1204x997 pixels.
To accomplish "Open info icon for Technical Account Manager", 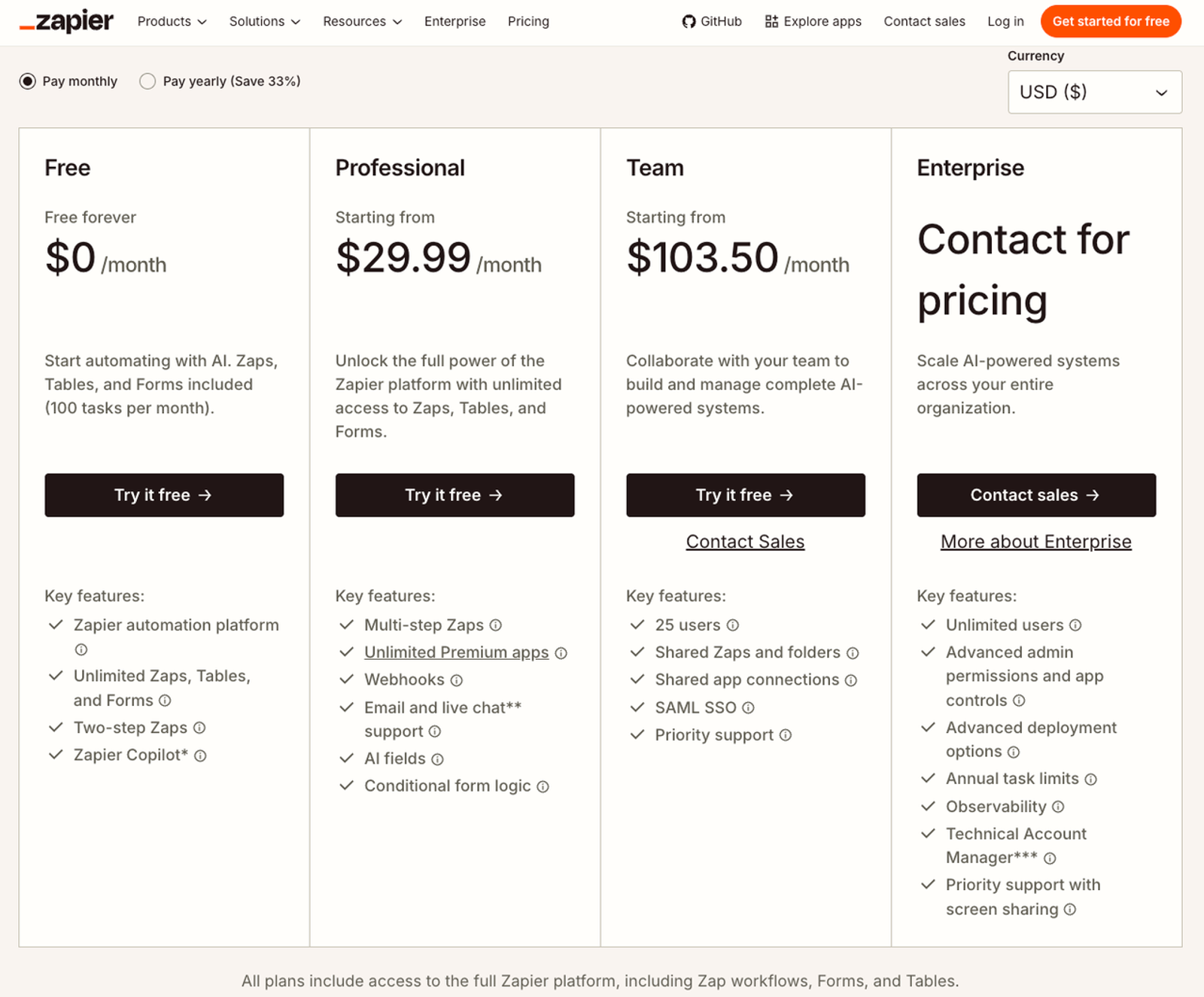I will pos(1050,858).
